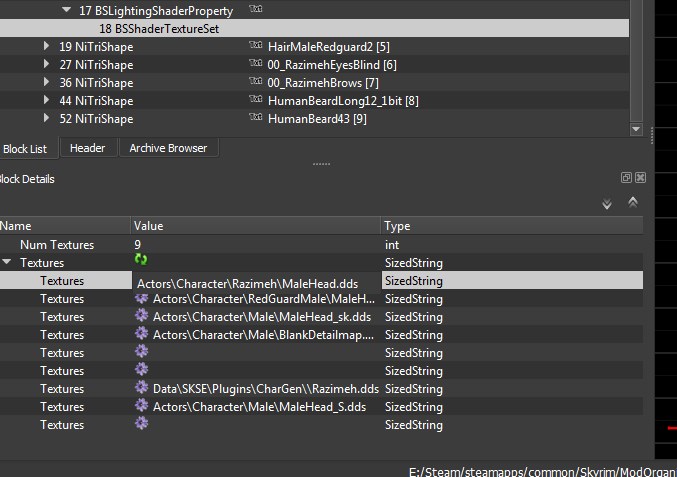Expand the 44 NiTriShape node
Viewport: 677px width, 477px height.
coord(46,100)
